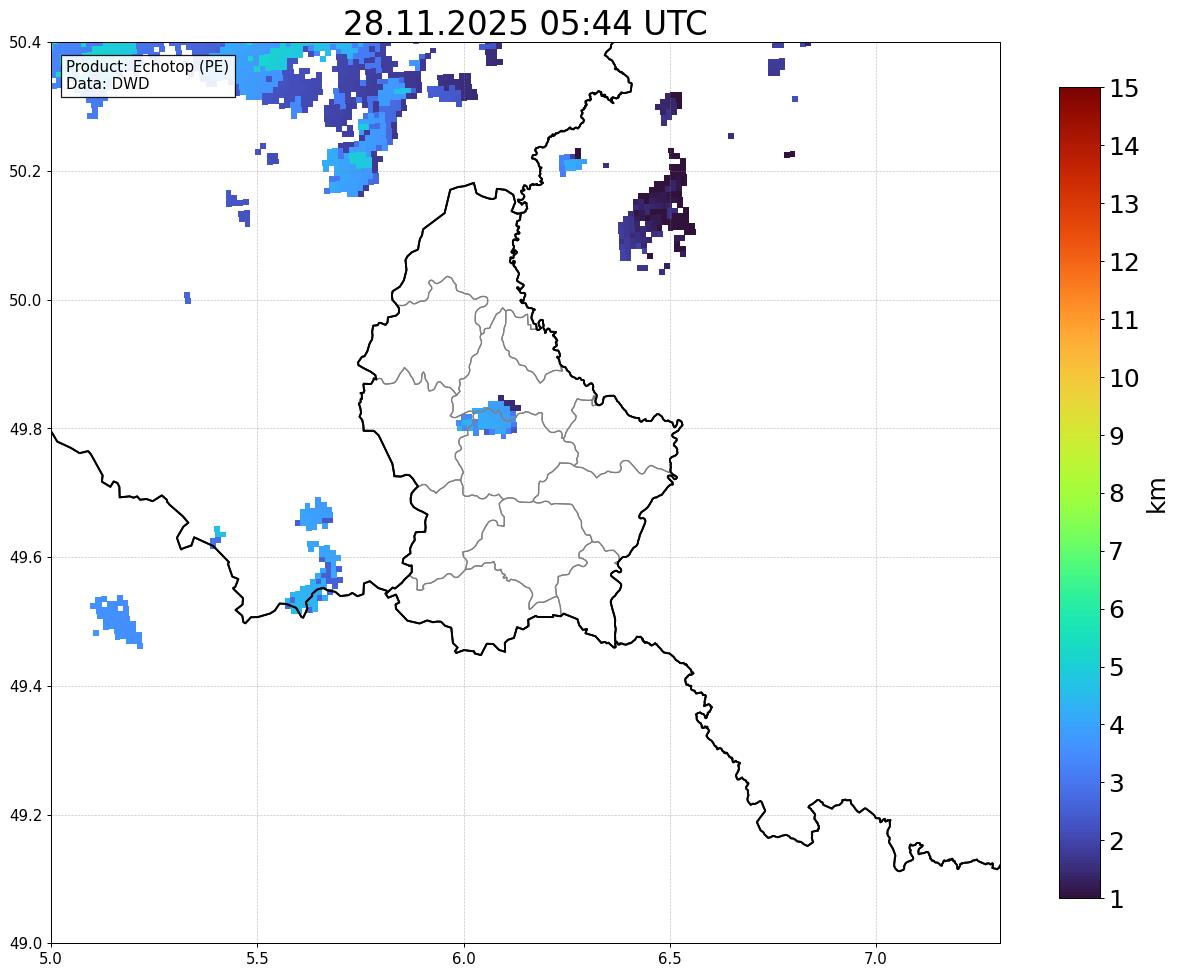Click latitude axis label '49.0'
Screen dimensions: 1178x976
click(25, 944)
